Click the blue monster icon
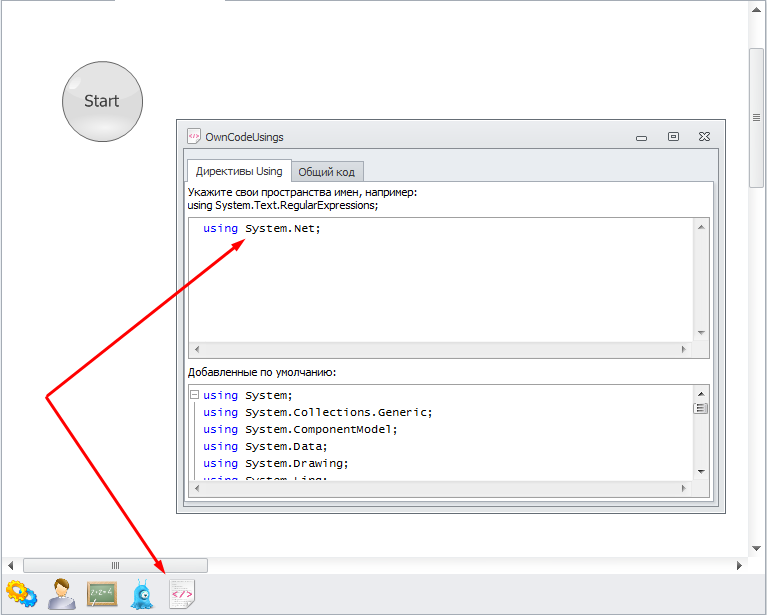Image resolution: width=767 pixels, height=615 pixels. click(143, 594)
